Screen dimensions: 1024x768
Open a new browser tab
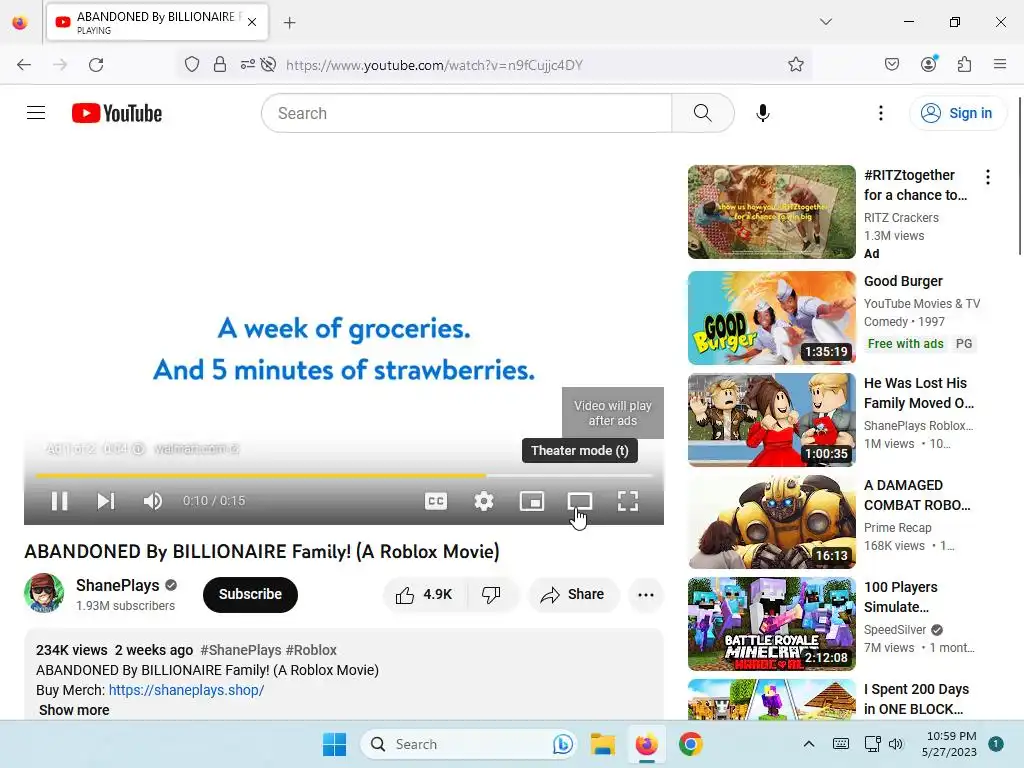290,23
